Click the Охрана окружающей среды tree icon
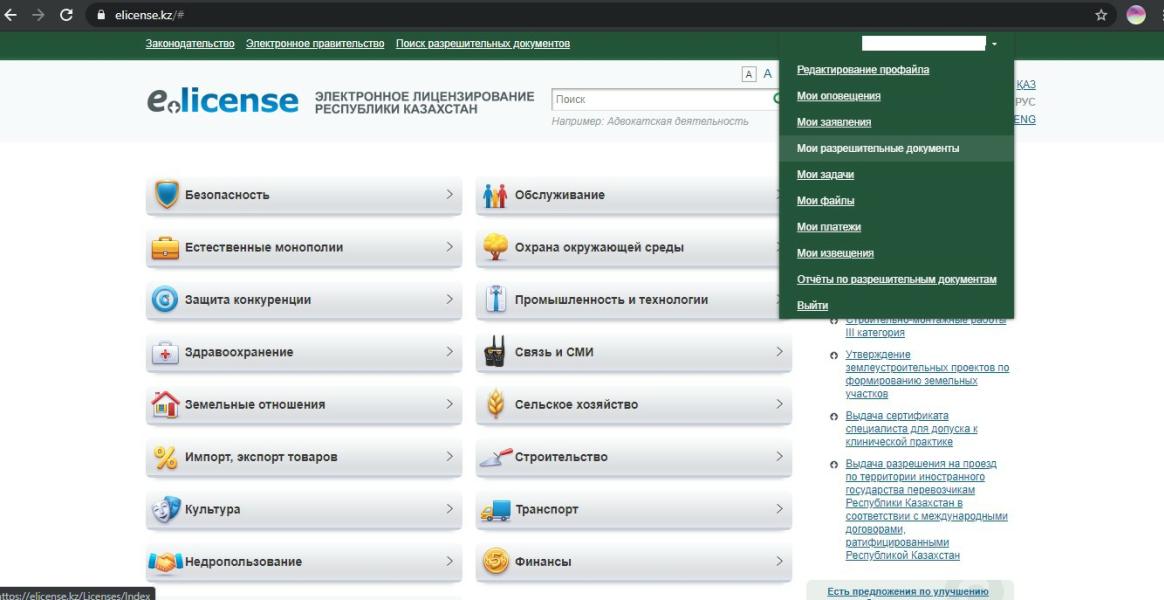Viewport: 1164px width, 600px height. [x=495, y=247]
